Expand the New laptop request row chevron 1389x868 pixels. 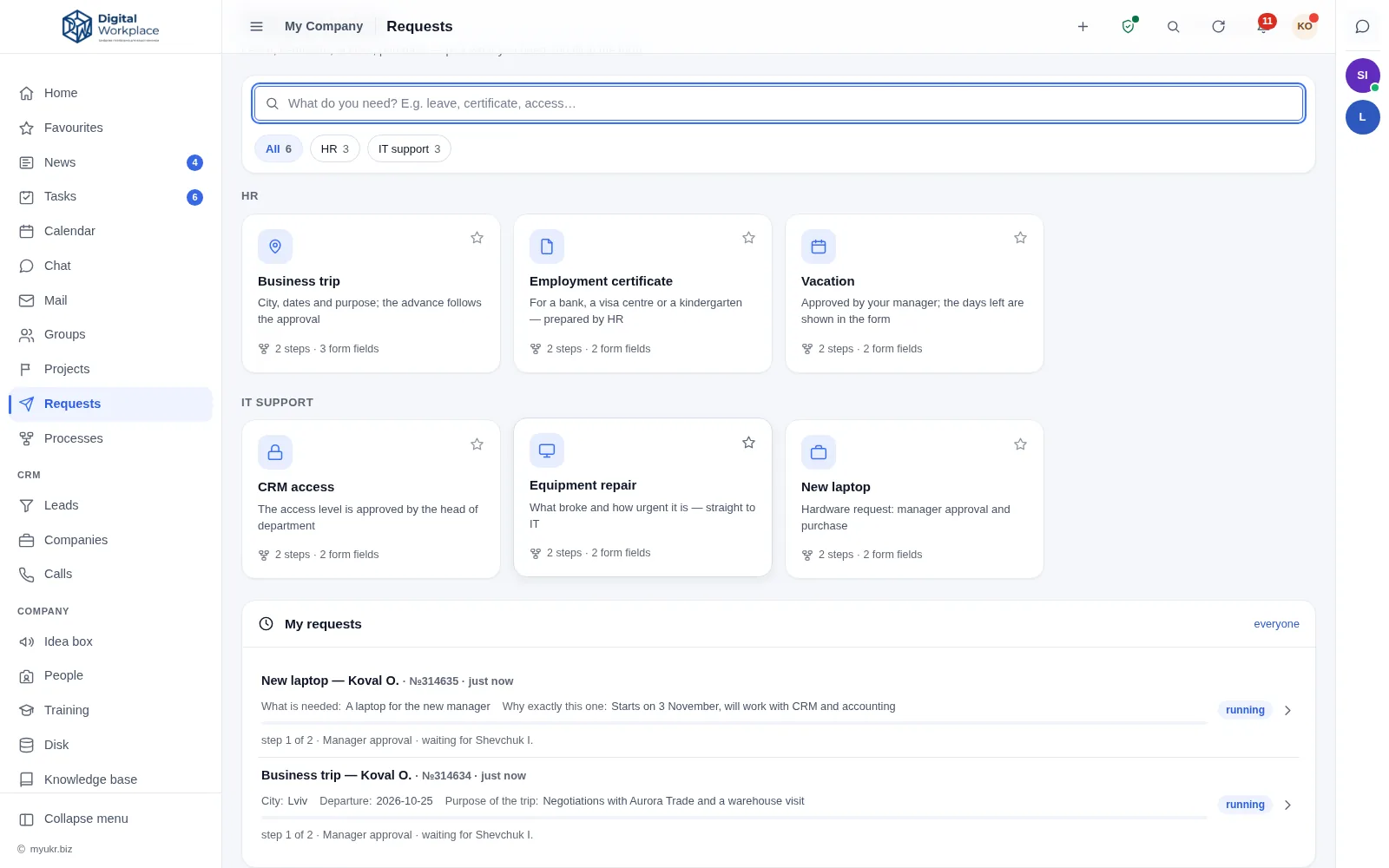[1287, 710]
